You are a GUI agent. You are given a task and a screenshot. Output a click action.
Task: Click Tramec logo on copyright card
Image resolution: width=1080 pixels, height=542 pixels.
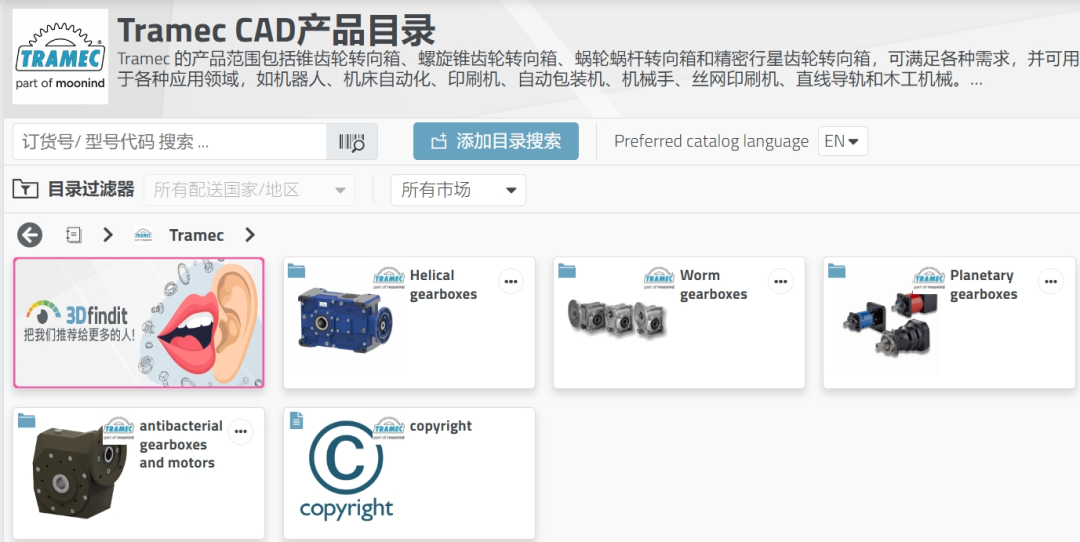tap(388, 428)
